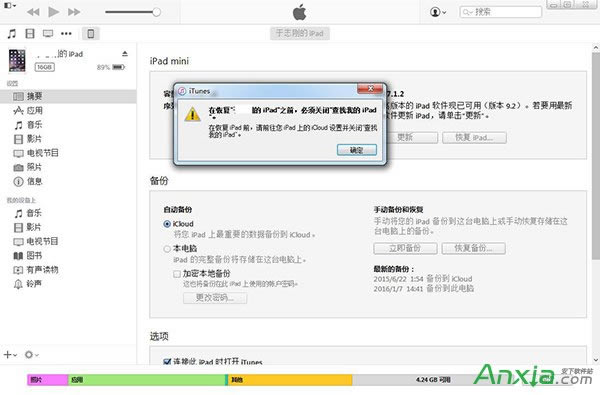Open the top-left mini menu dropdown

pyautogui.click(x=10, y=5)
